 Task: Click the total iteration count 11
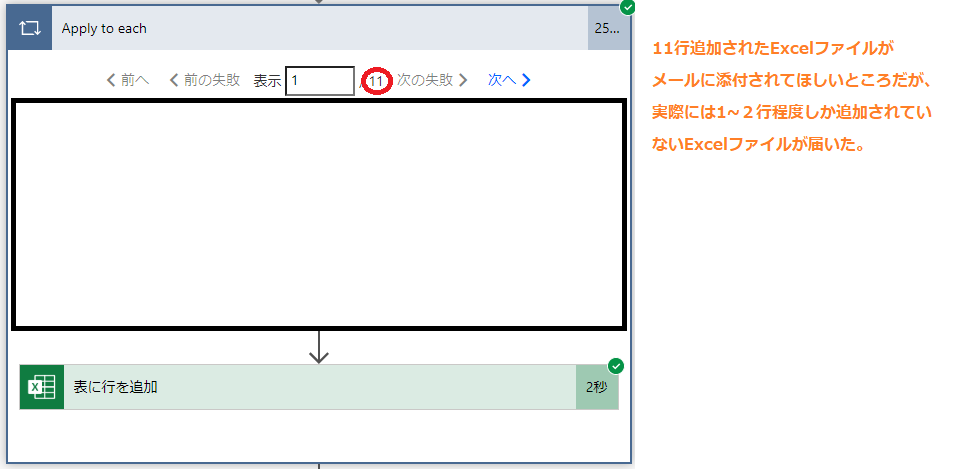376,81
